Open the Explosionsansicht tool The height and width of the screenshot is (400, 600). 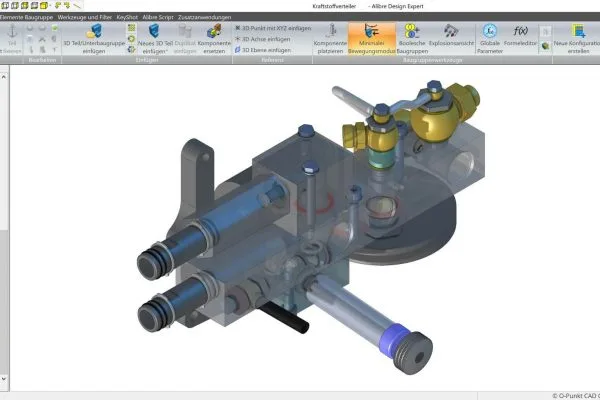[x=452, y=35]
